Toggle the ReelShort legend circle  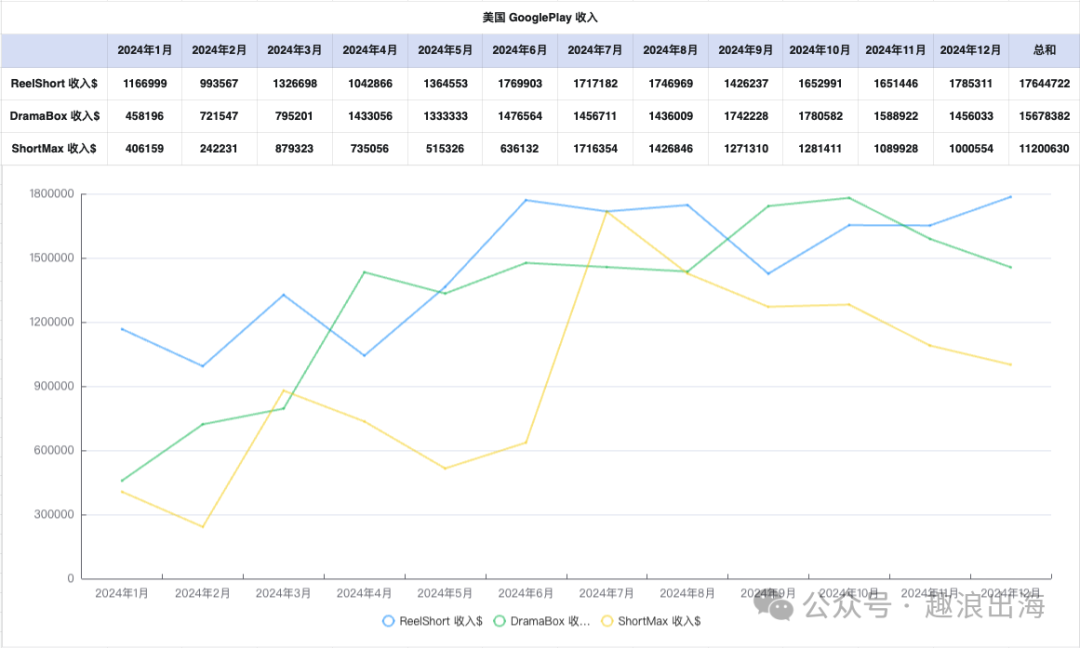click(x=388, y=621)
